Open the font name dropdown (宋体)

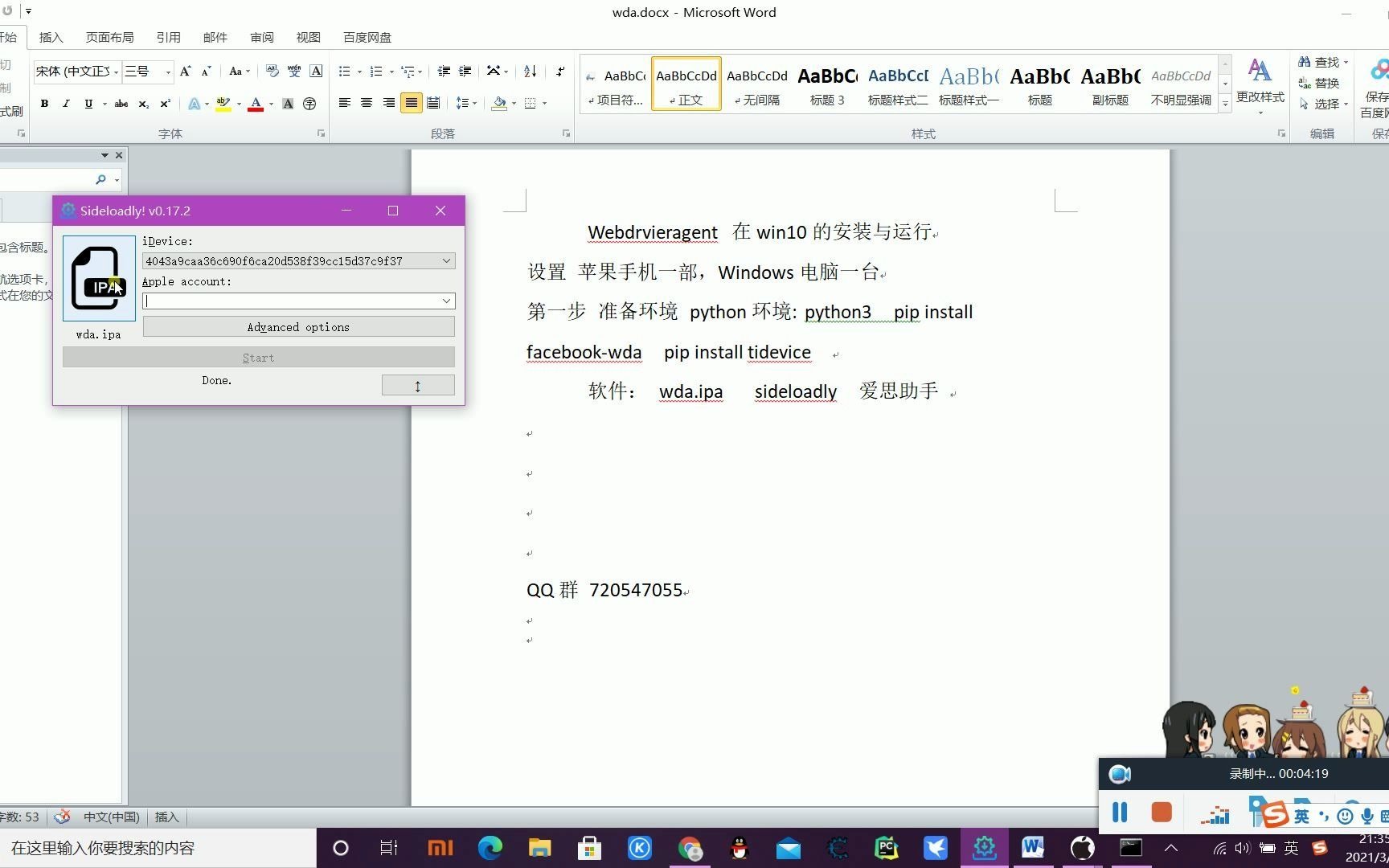tap(116, 72)
